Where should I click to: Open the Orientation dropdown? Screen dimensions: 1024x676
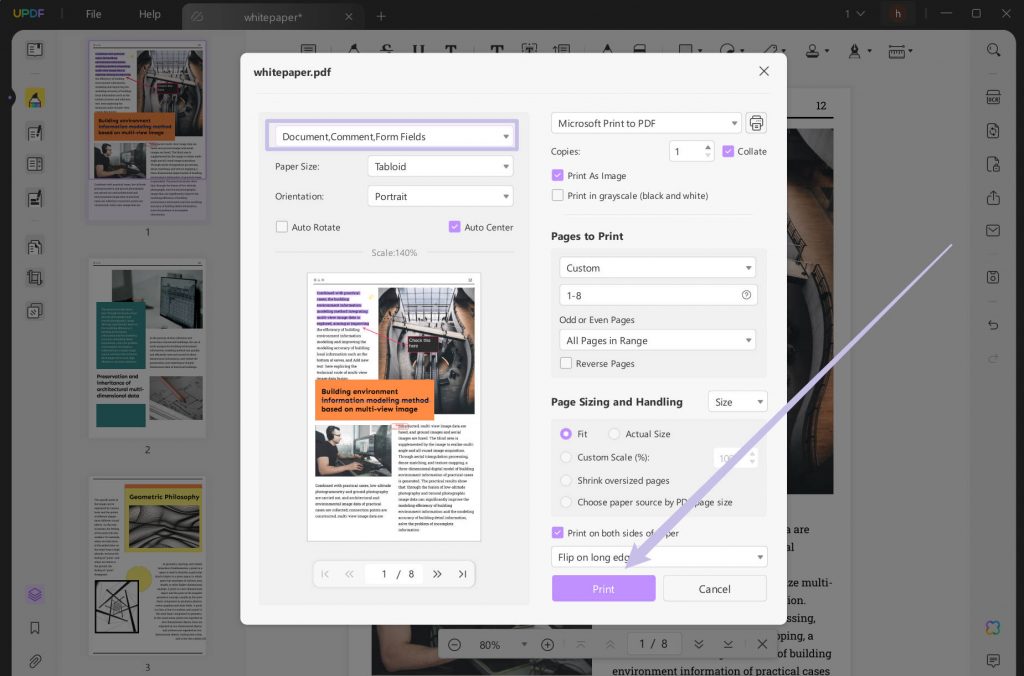coord(440,196)
